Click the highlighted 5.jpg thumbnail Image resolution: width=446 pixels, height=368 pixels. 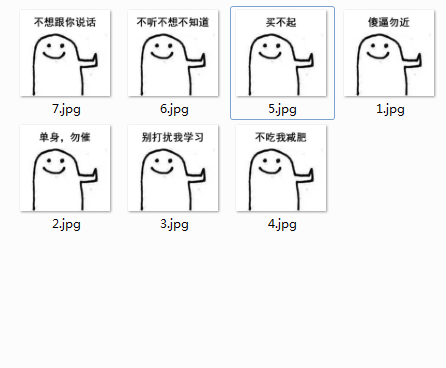[281, 53]
